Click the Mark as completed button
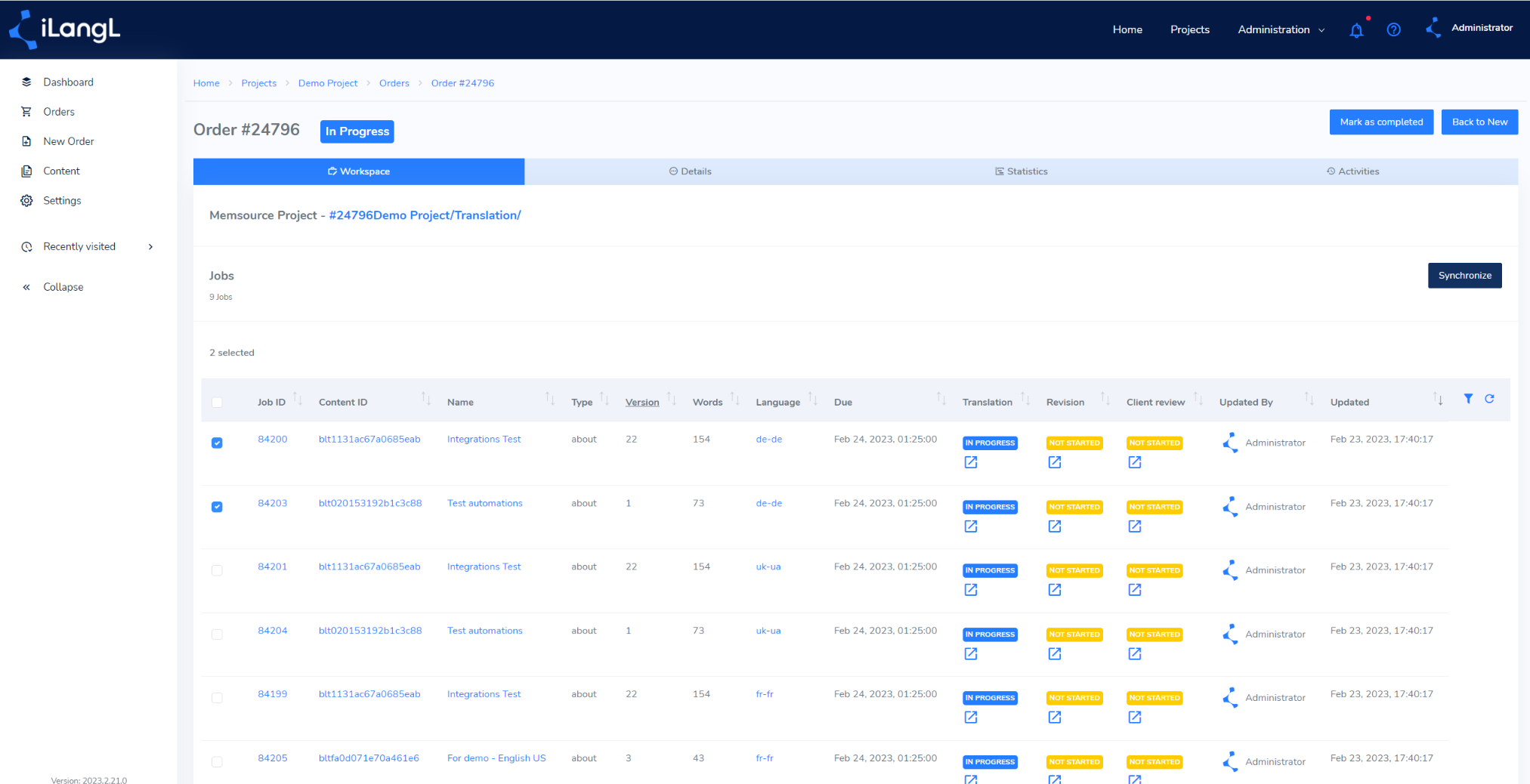The width and height of the screenshot is (1530, 784). click(1381, 122)
